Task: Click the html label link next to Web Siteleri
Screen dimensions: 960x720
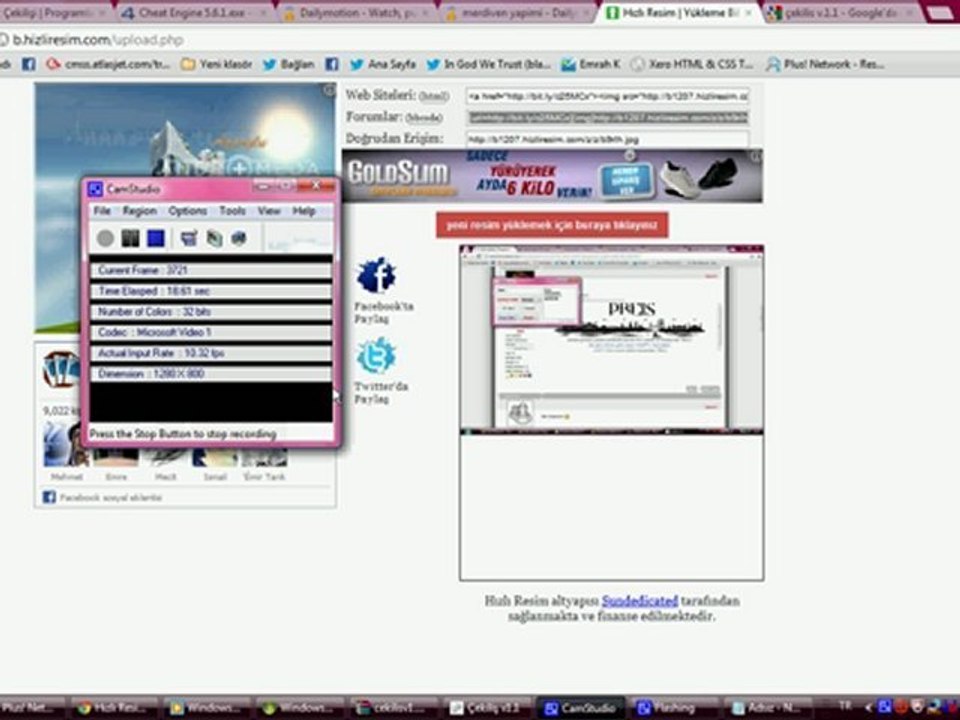Action: tap(434, 97)
